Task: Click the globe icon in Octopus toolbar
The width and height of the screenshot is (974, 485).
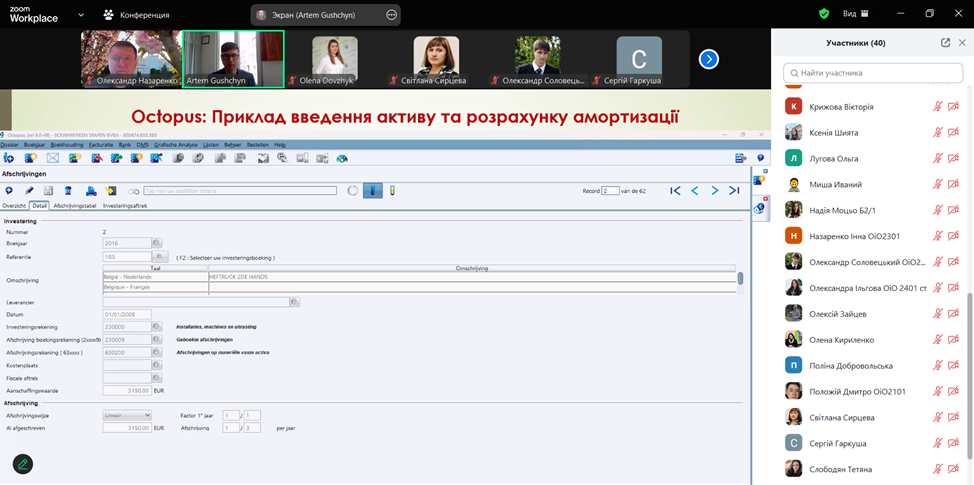Action: [342, 158]
